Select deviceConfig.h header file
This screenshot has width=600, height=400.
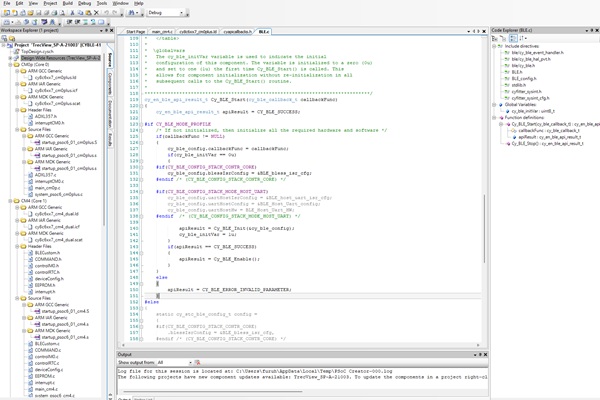49,279
